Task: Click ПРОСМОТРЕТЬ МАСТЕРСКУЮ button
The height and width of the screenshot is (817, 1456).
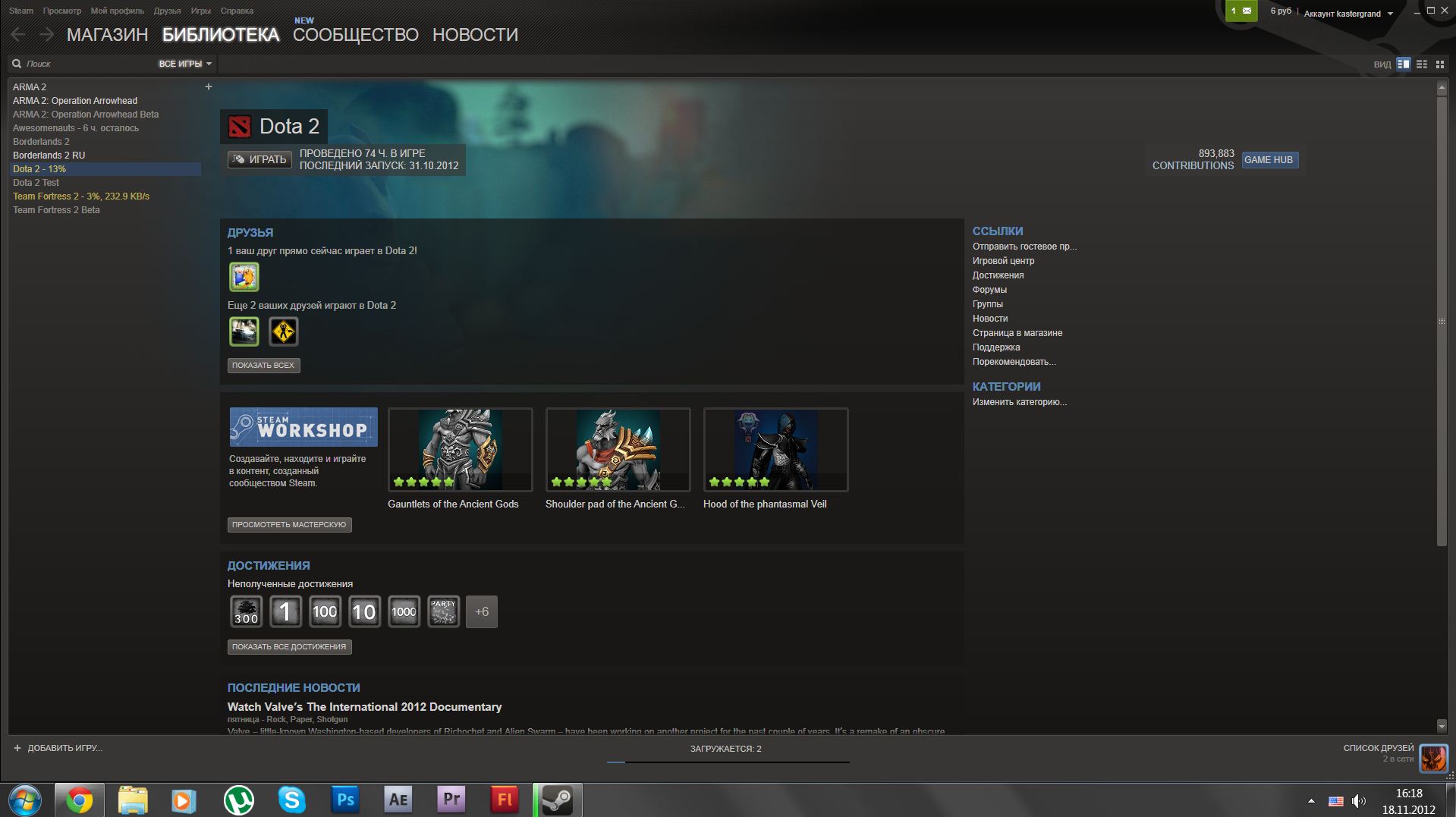Action: click(289, 524)
